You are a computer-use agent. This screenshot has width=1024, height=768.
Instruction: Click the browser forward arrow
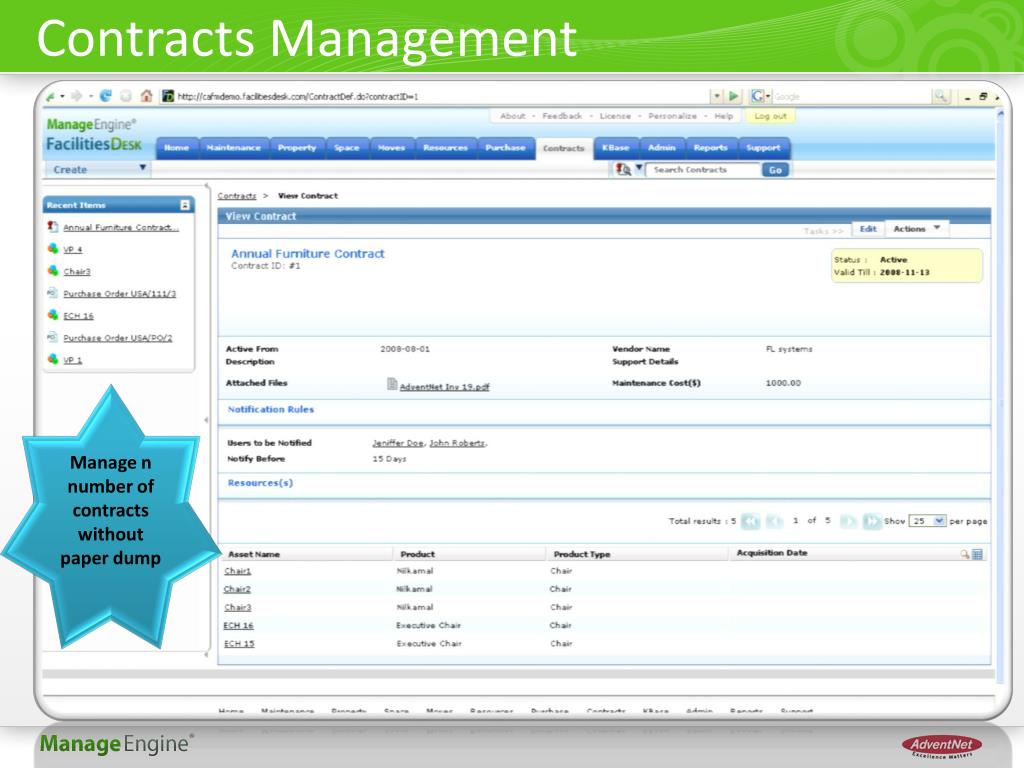[x=76, y=97]
